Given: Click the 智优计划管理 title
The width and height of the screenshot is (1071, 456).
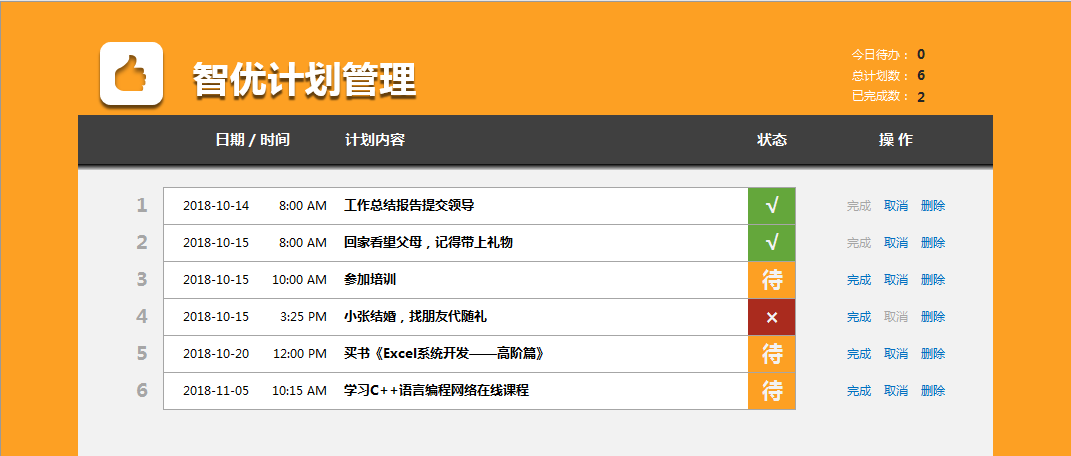Looking at the screenshot, I should point(304,81).
